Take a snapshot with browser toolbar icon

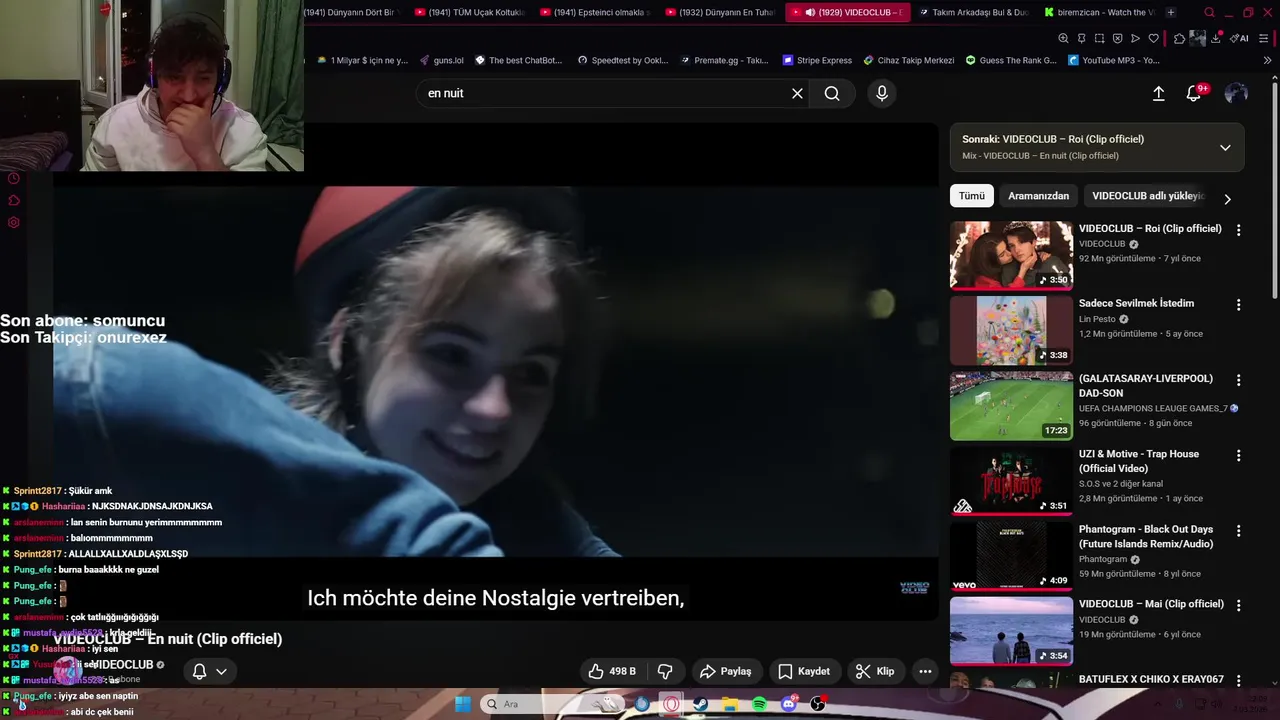point(1099,38)
